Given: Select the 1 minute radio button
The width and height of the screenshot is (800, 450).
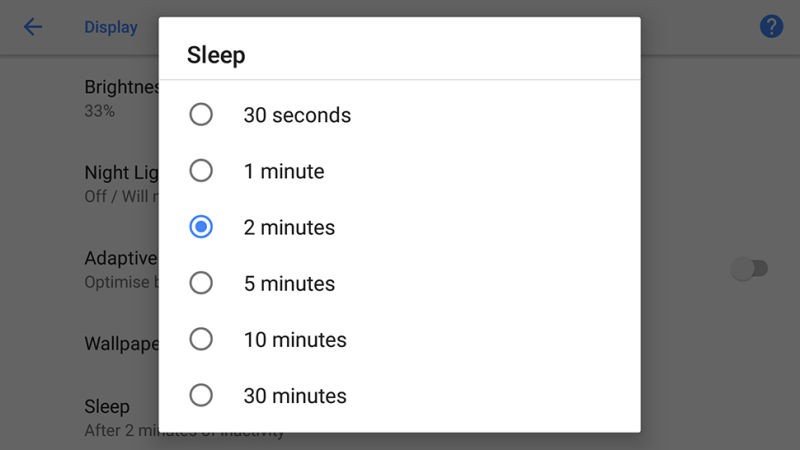Looking at the screenshot, I should coord(201,171).
